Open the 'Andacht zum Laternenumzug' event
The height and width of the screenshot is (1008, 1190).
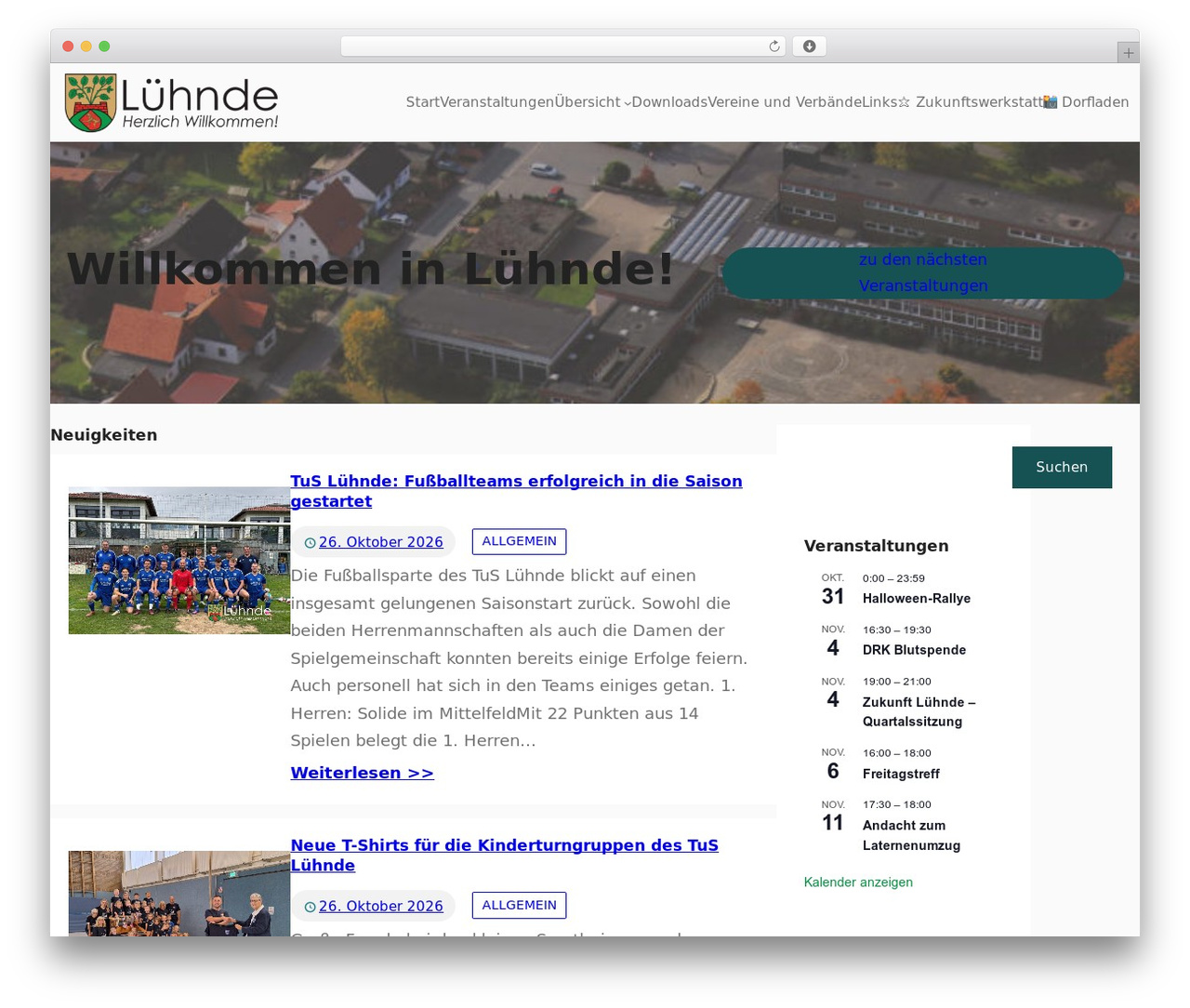911,835
